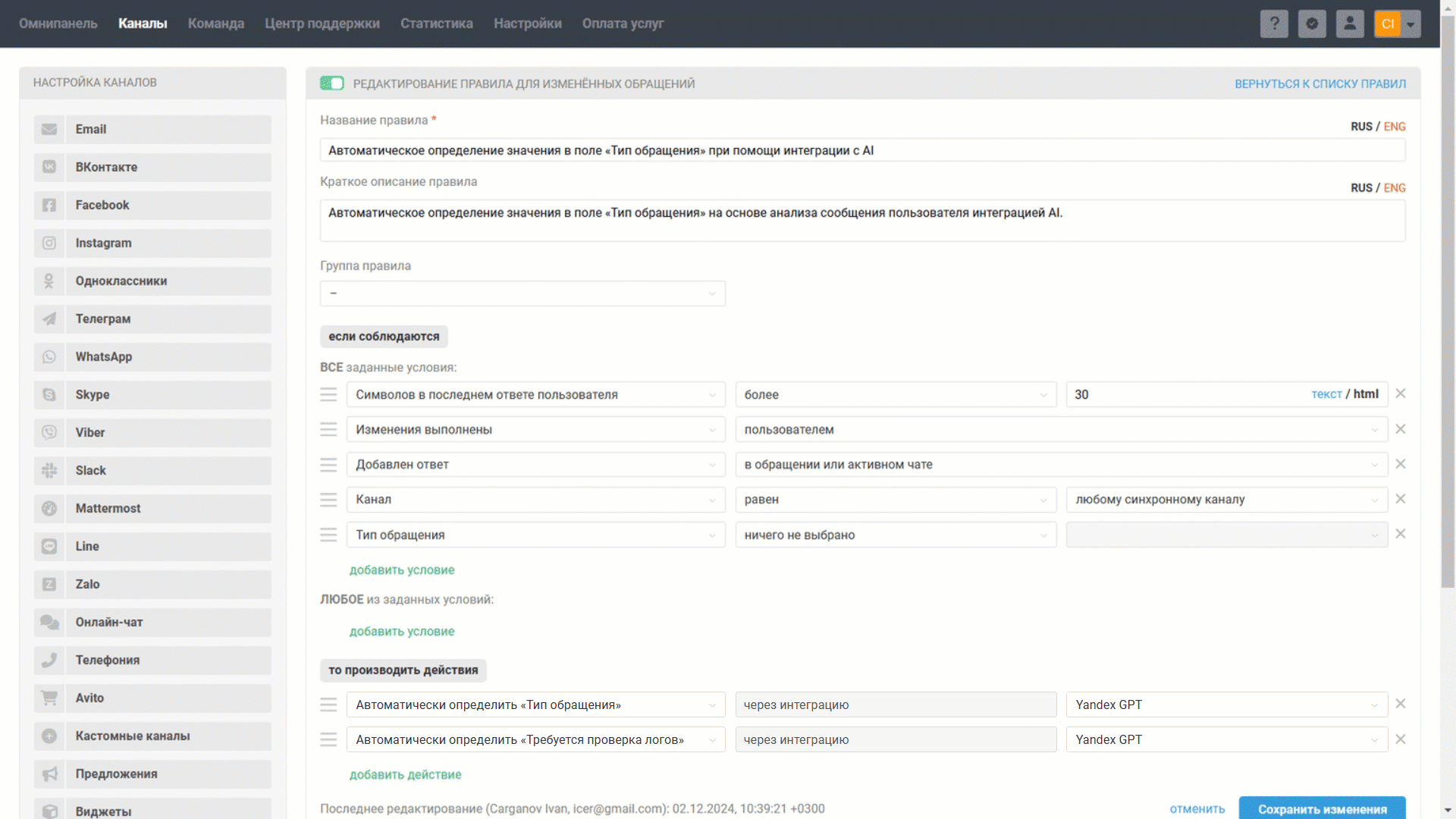The width and height of the screenshot is (1456, 819).
Task: Toggle the rule enabled switch
Action: [x=332, y=83]
